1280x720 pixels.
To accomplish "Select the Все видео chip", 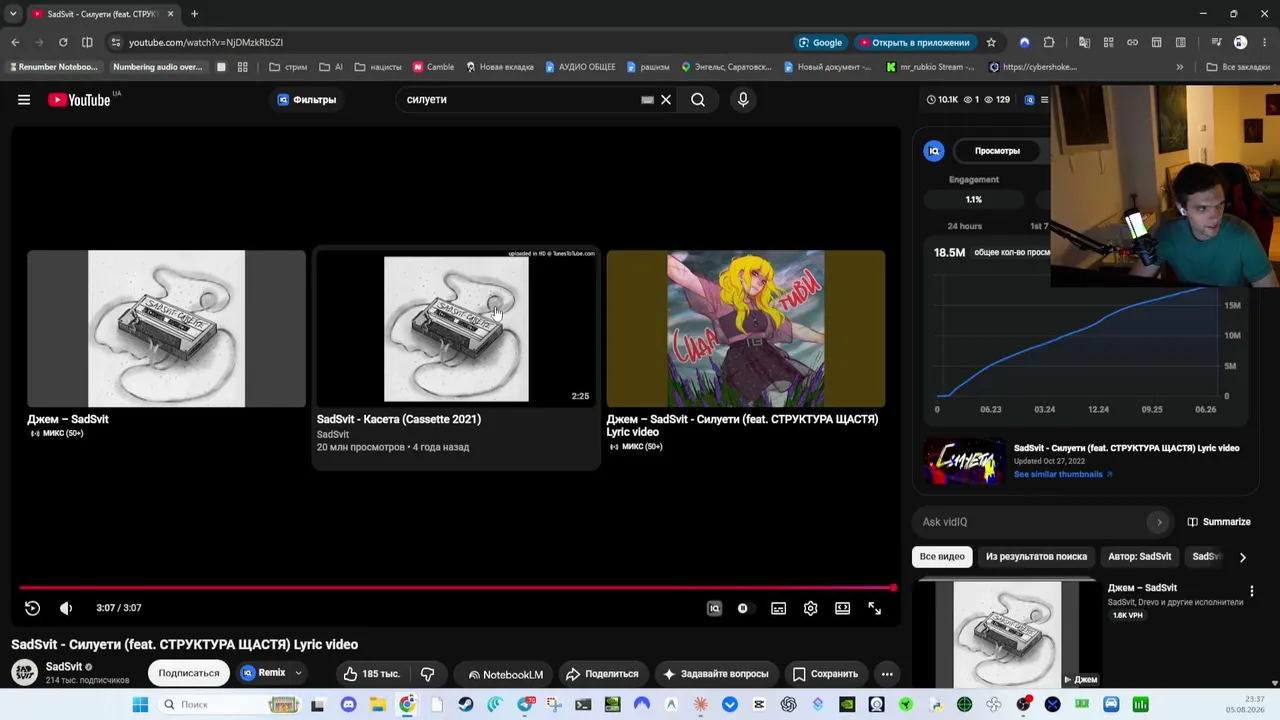I will tap(942, 557).
